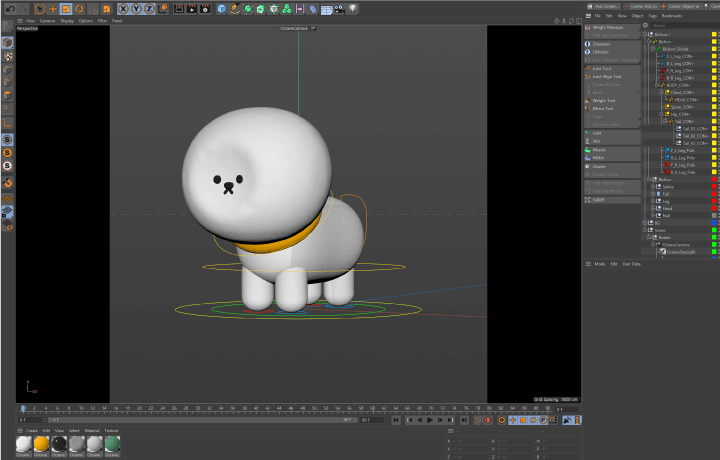Click the Character button
Screen dimensions: 720x460
point(613,44)
